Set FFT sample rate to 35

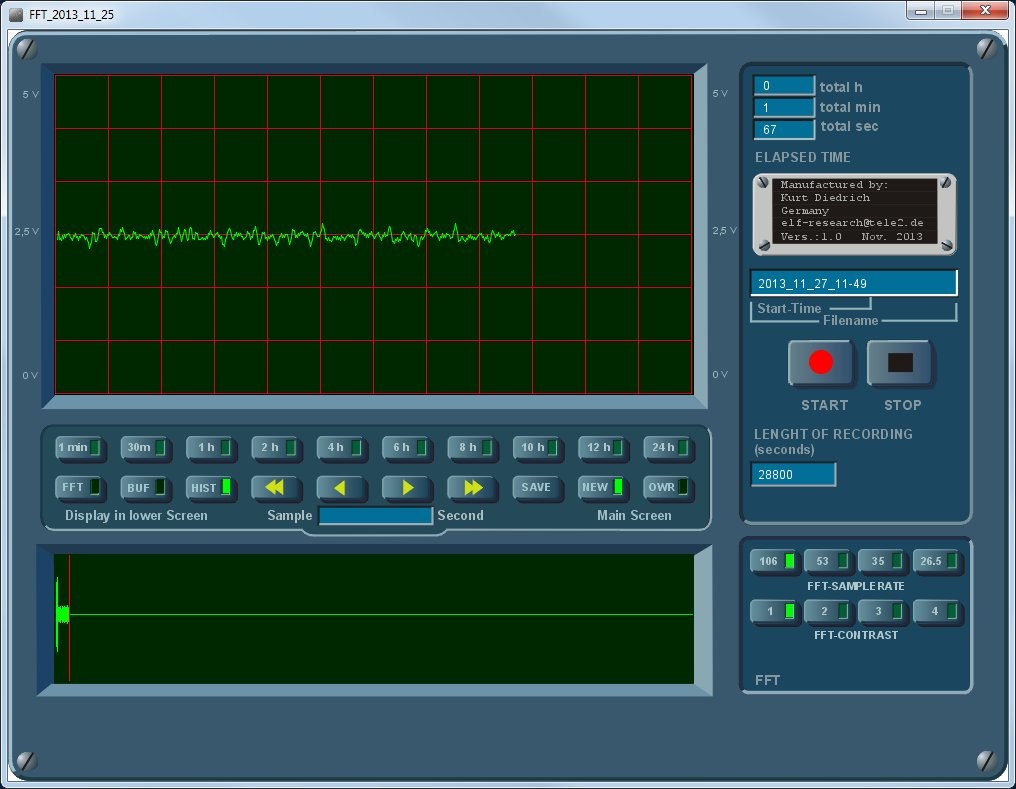883,561
